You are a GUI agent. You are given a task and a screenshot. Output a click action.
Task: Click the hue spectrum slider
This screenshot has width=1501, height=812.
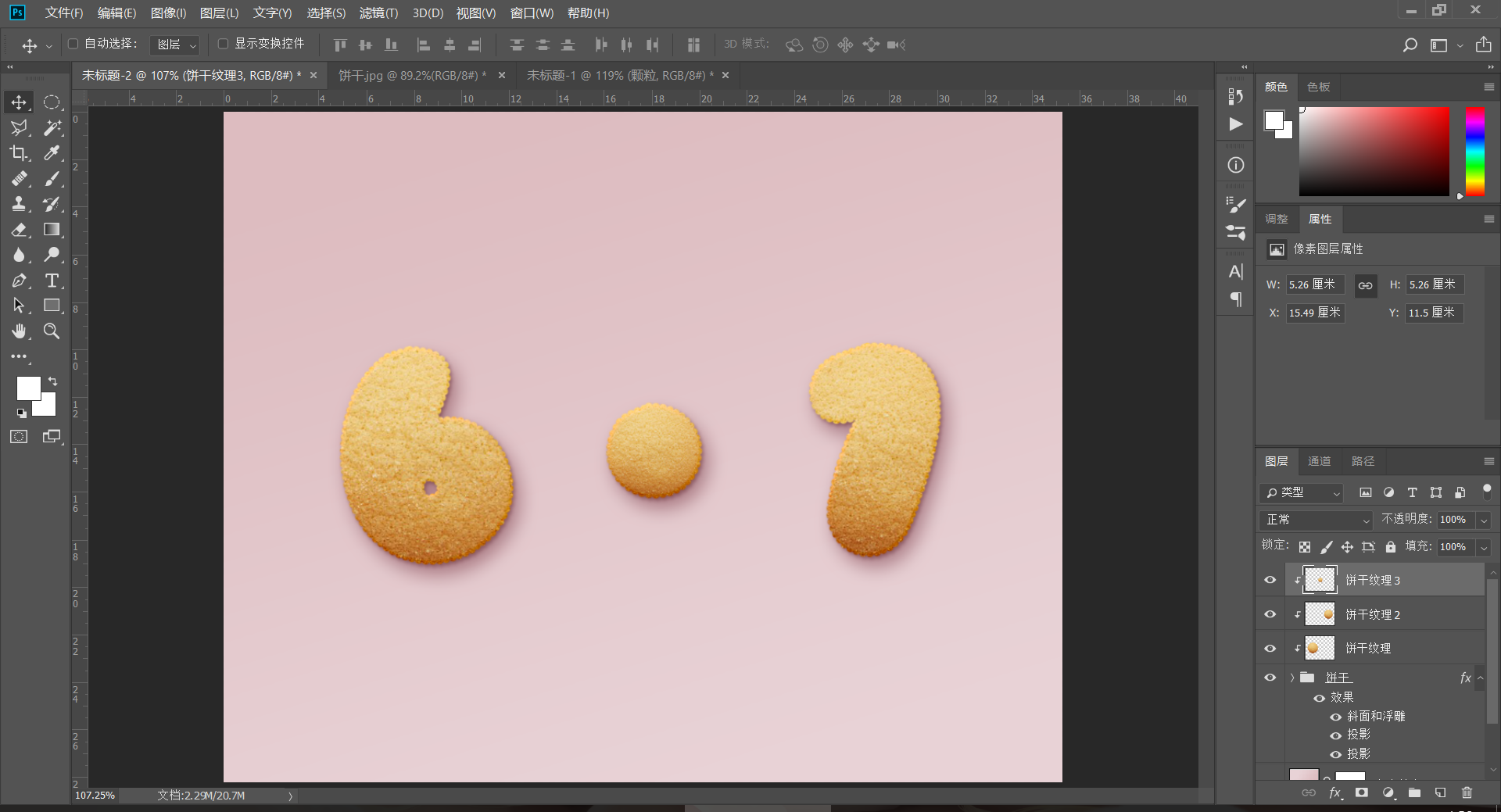[x=1475, y=152]
